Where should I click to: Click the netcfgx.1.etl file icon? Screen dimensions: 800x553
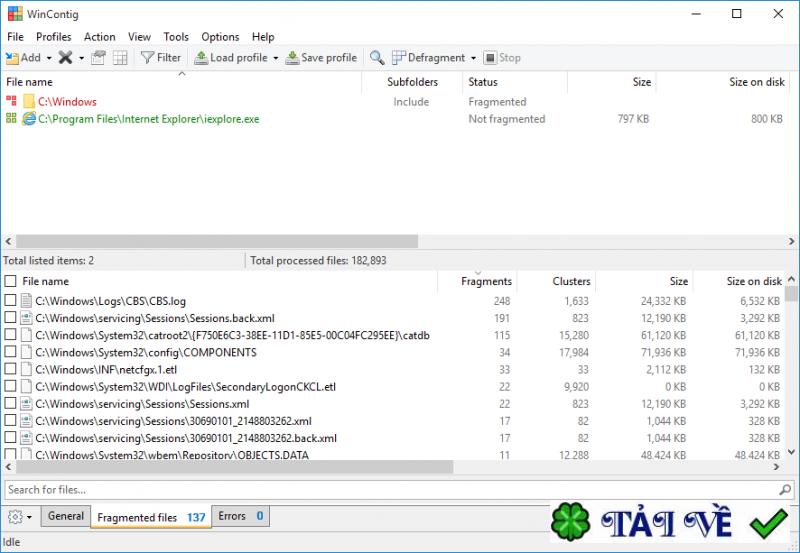coord(26,370)
